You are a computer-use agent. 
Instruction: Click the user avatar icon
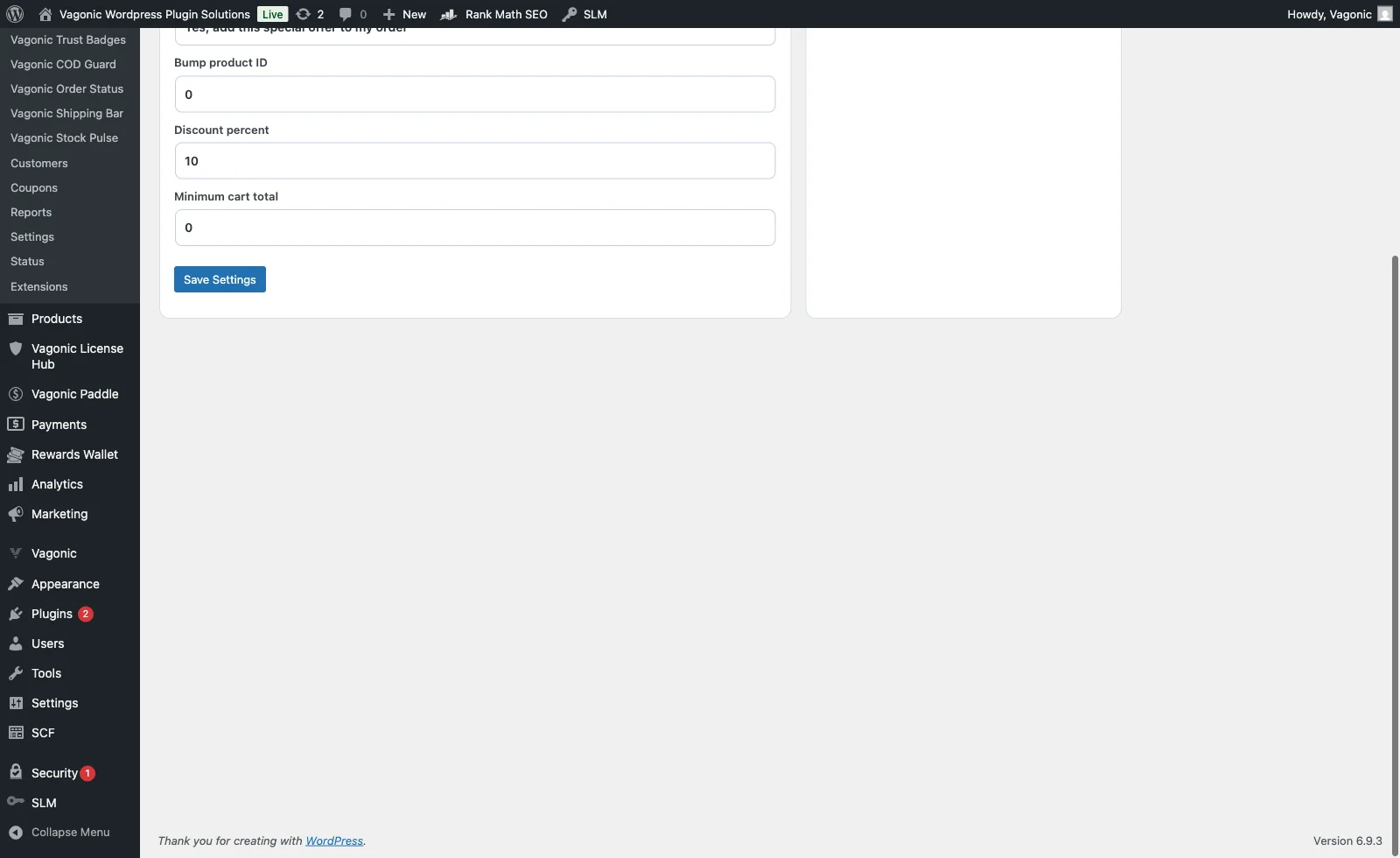[x=1384, y=14]
